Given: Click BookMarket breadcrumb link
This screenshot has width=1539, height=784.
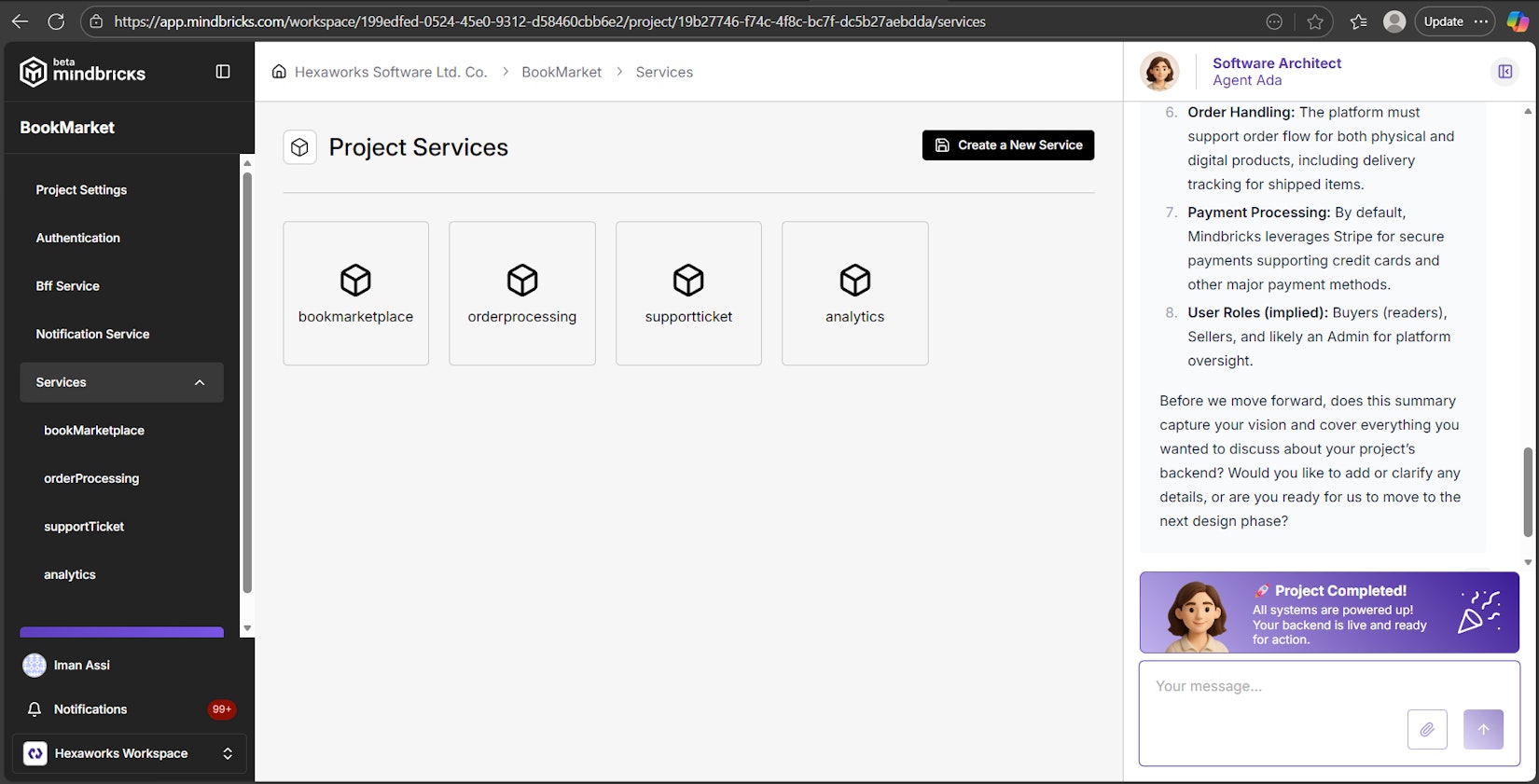Looking at the screenshot, I should point(562,72).
